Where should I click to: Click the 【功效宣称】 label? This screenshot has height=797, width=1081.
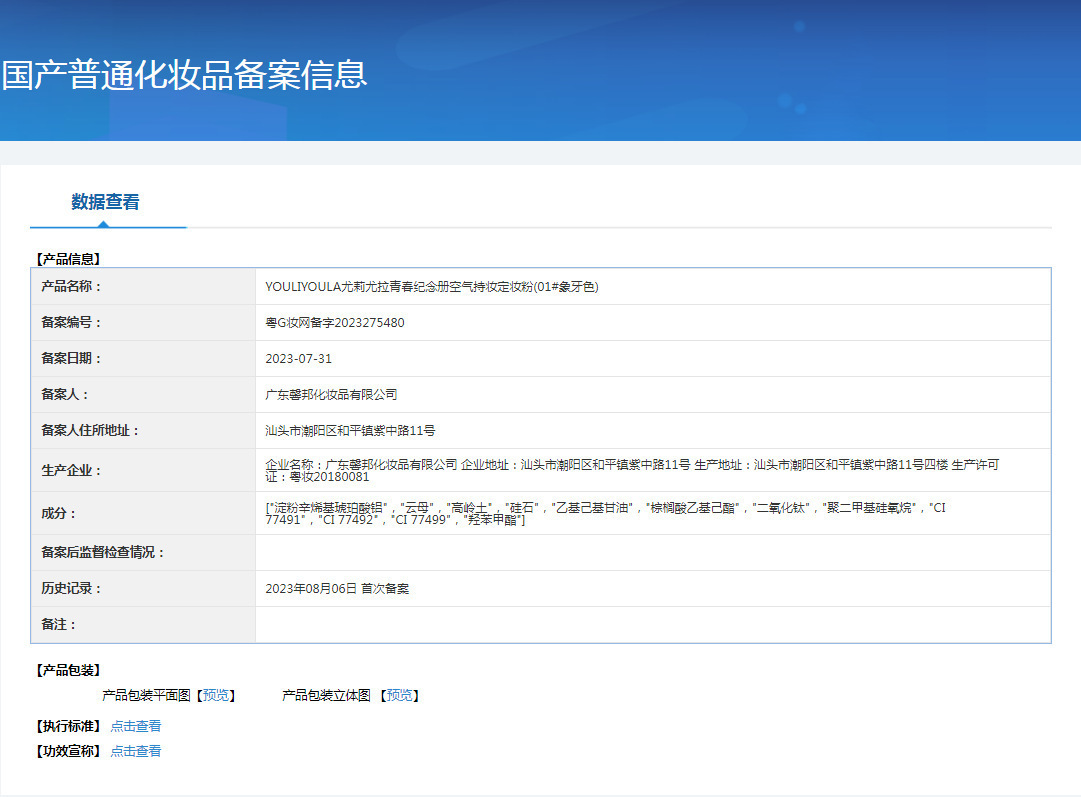click(x=68, y=751)
